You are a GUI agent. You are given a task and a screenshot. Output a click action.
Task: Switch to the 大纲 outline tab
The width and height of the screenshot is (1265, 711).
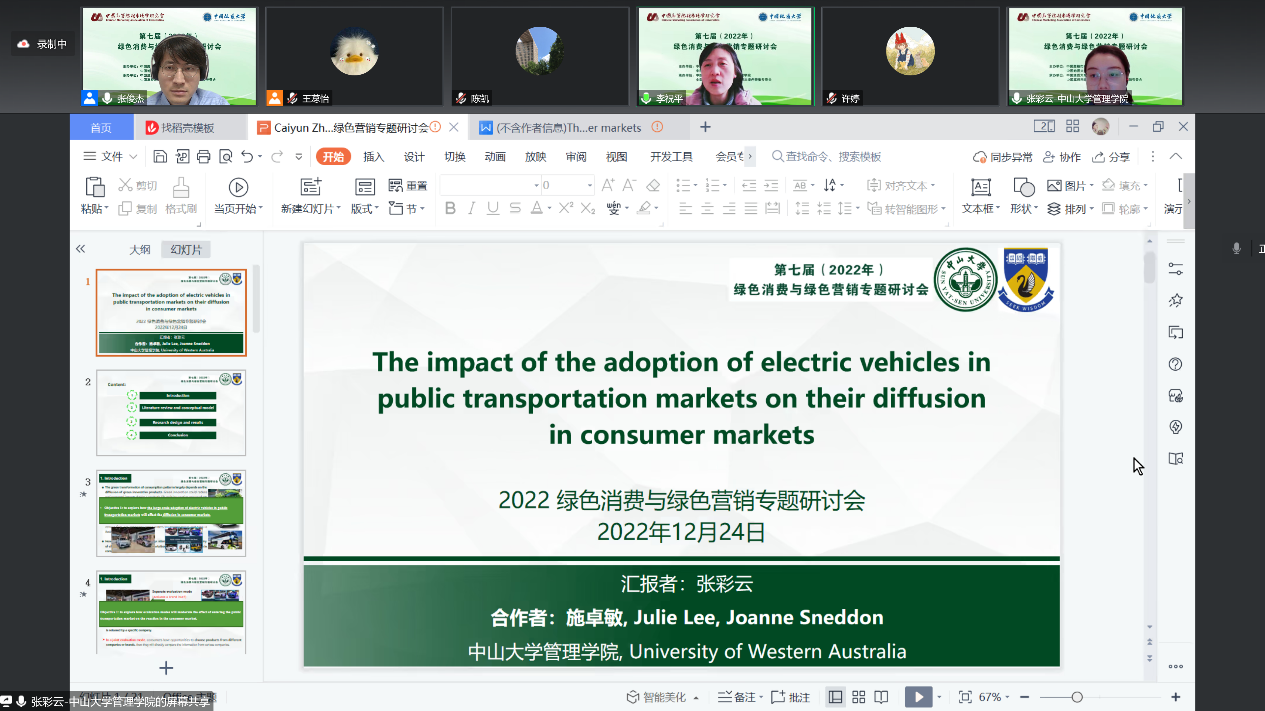tap(140, 250)
